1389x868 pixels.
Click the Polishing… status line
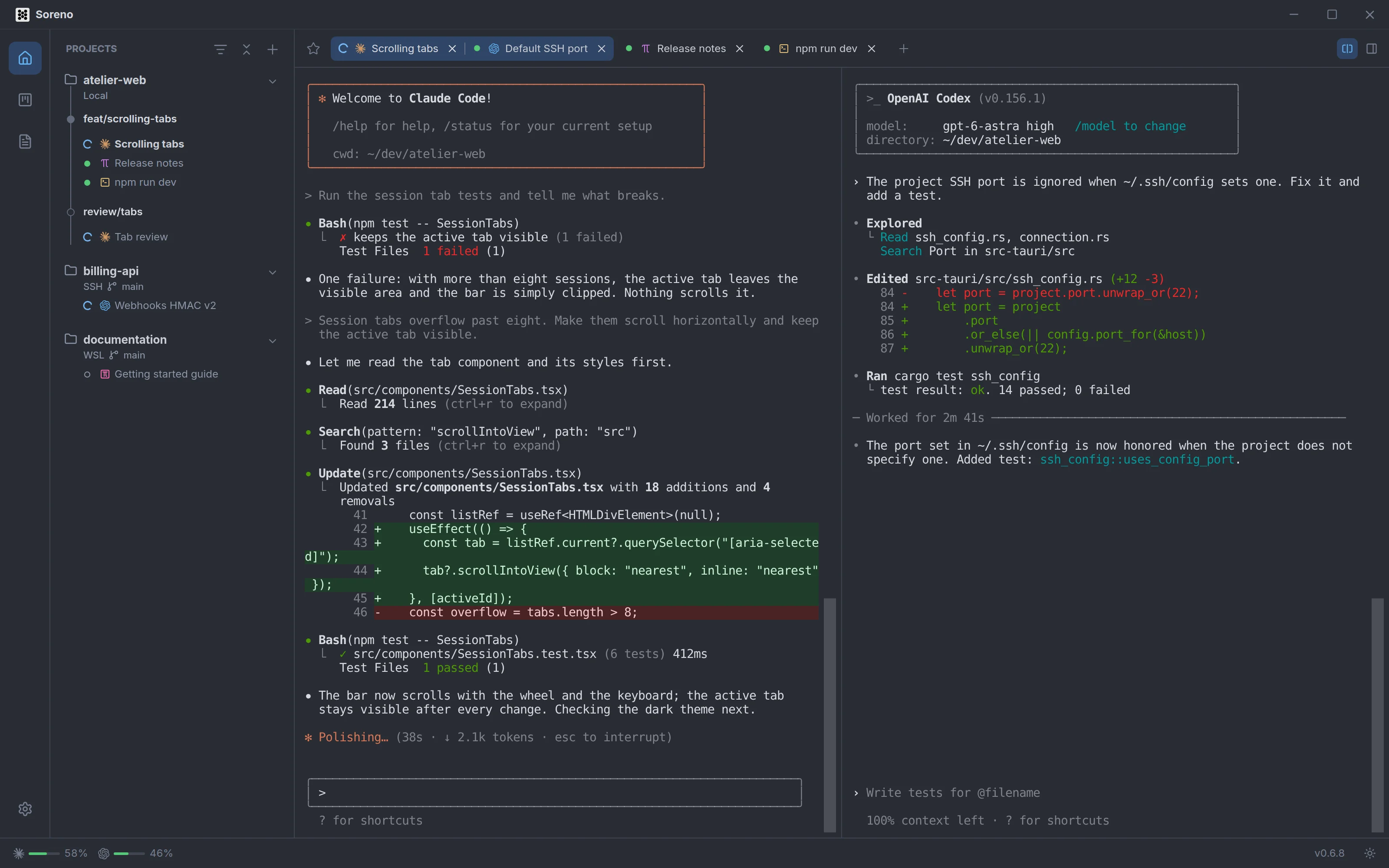click(x=488, y=737)
